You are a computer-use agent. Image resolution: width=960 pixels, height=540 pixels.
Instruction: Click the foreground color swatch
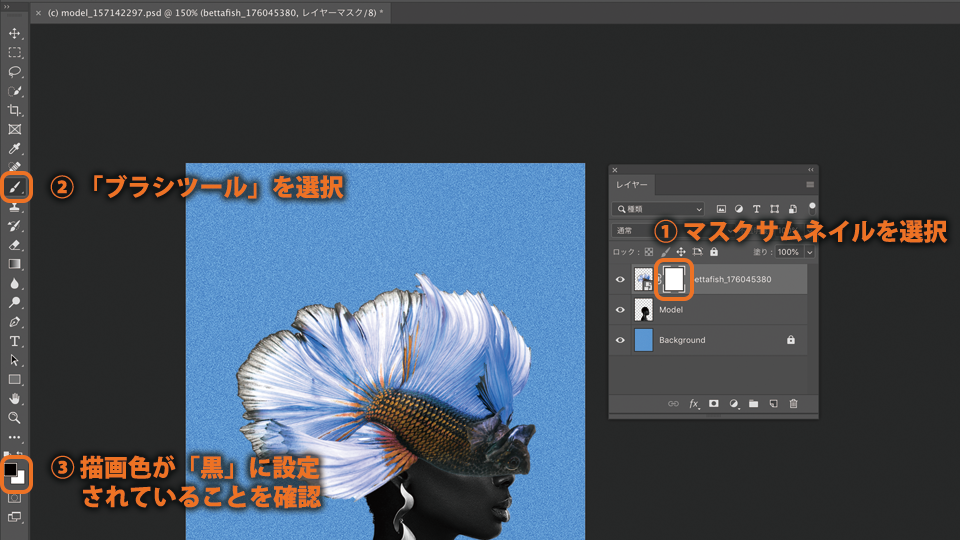pyautogui.click(x=10, y=470)
